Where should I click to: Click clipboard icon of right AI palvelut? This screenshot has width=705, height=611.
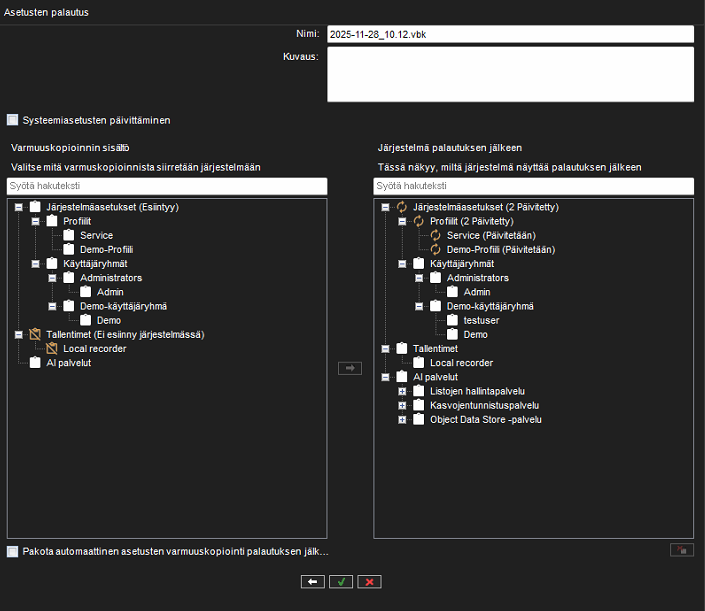pyautogui.click(x=402, y=376)
